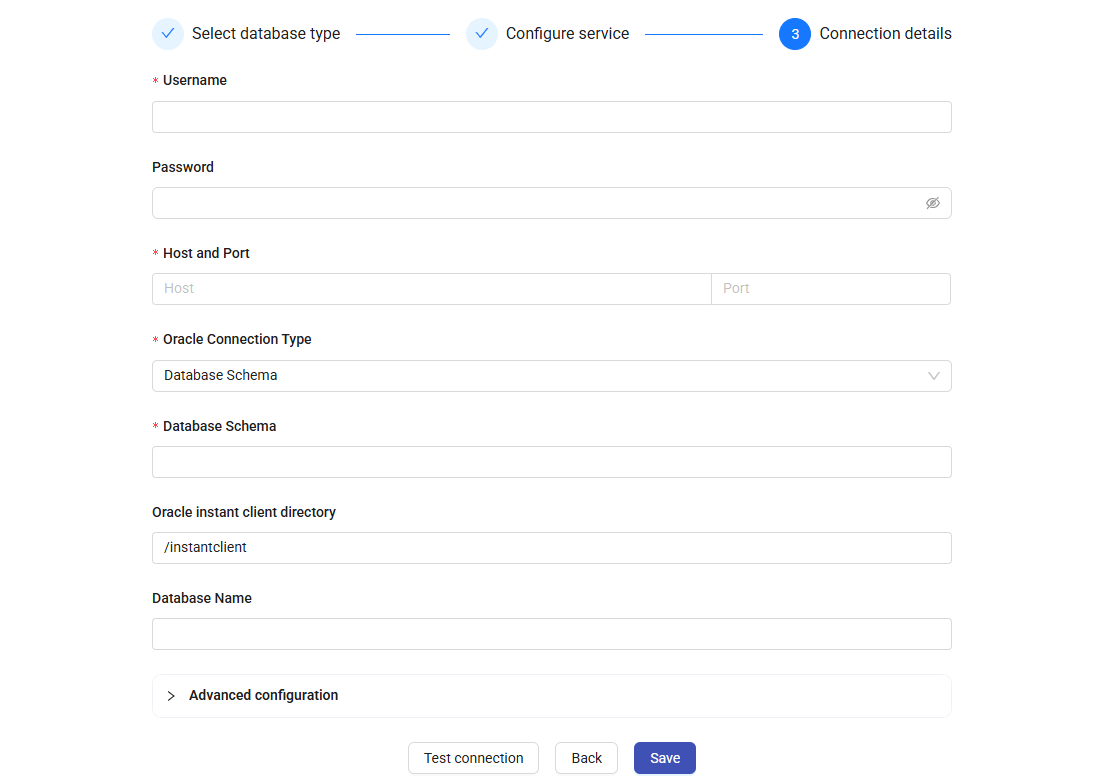Toggle password visibility eye icon
Screen dimensions: 1100x784
tap(932, 203)
